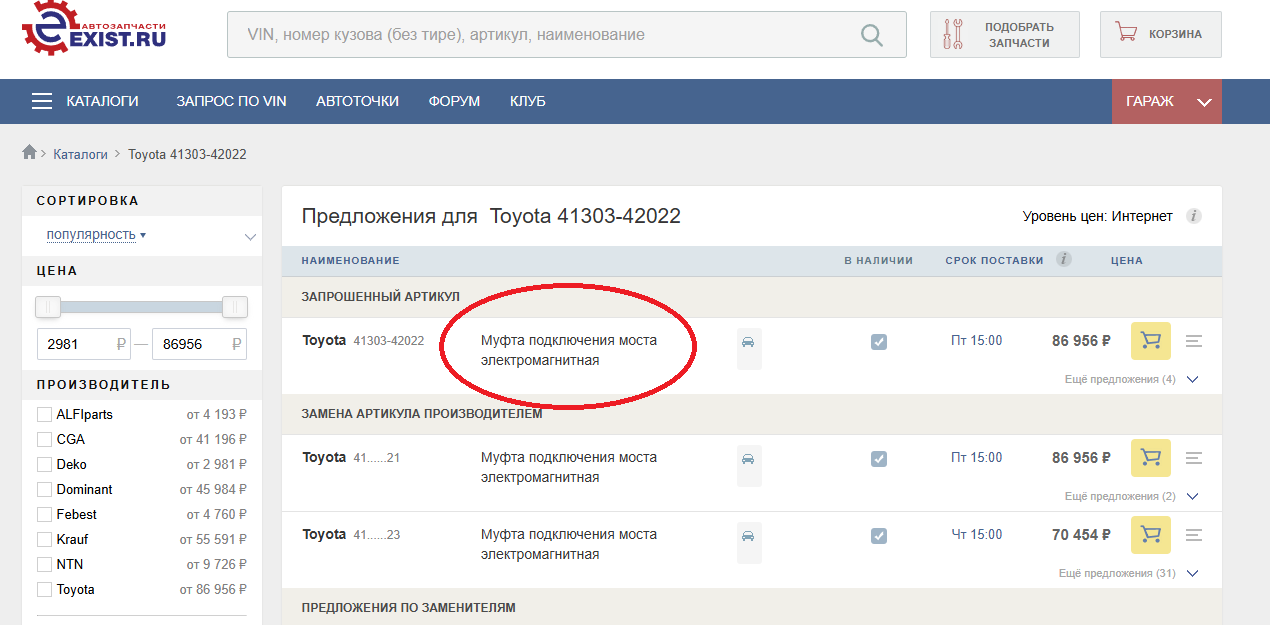The image size is (1270, 625).
Task: Open the Форум section
Action: tap(454, 101)
